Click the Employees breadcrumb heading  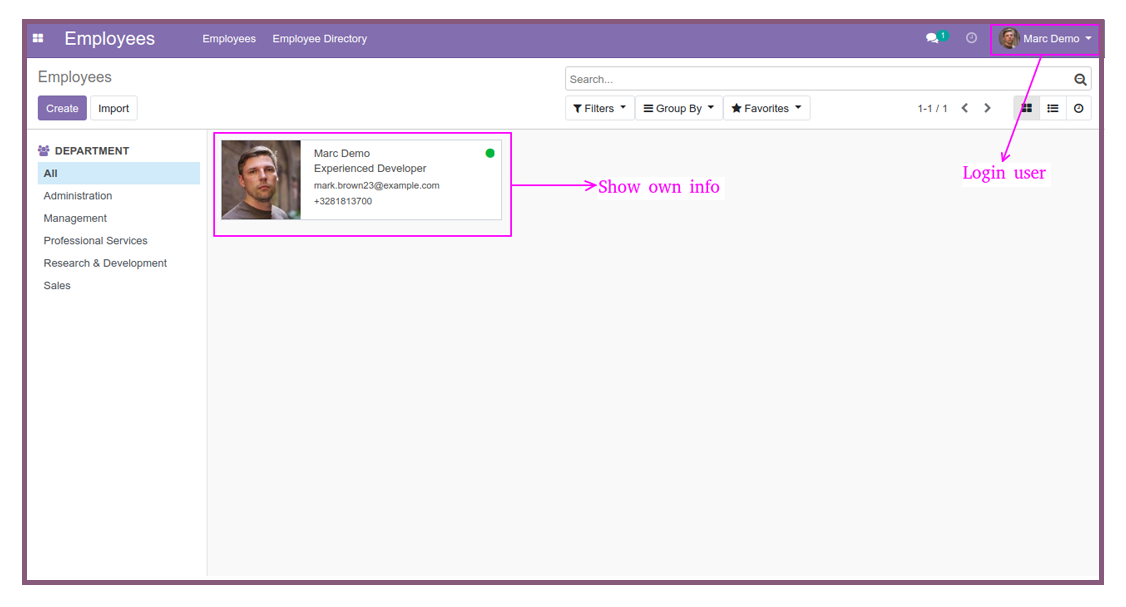[75, 77]
